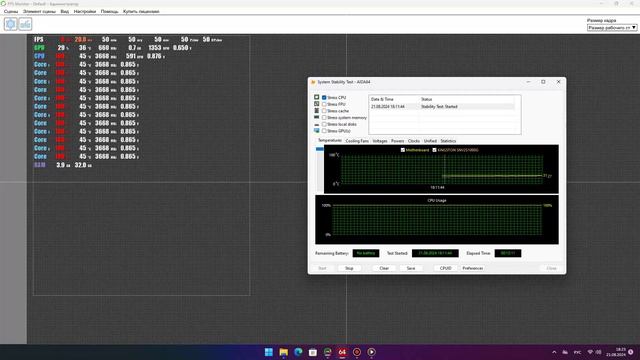The height and width of the screenshot is (360, 640).
Task: Switch to the Clocks tab
Action: (413, 141)
